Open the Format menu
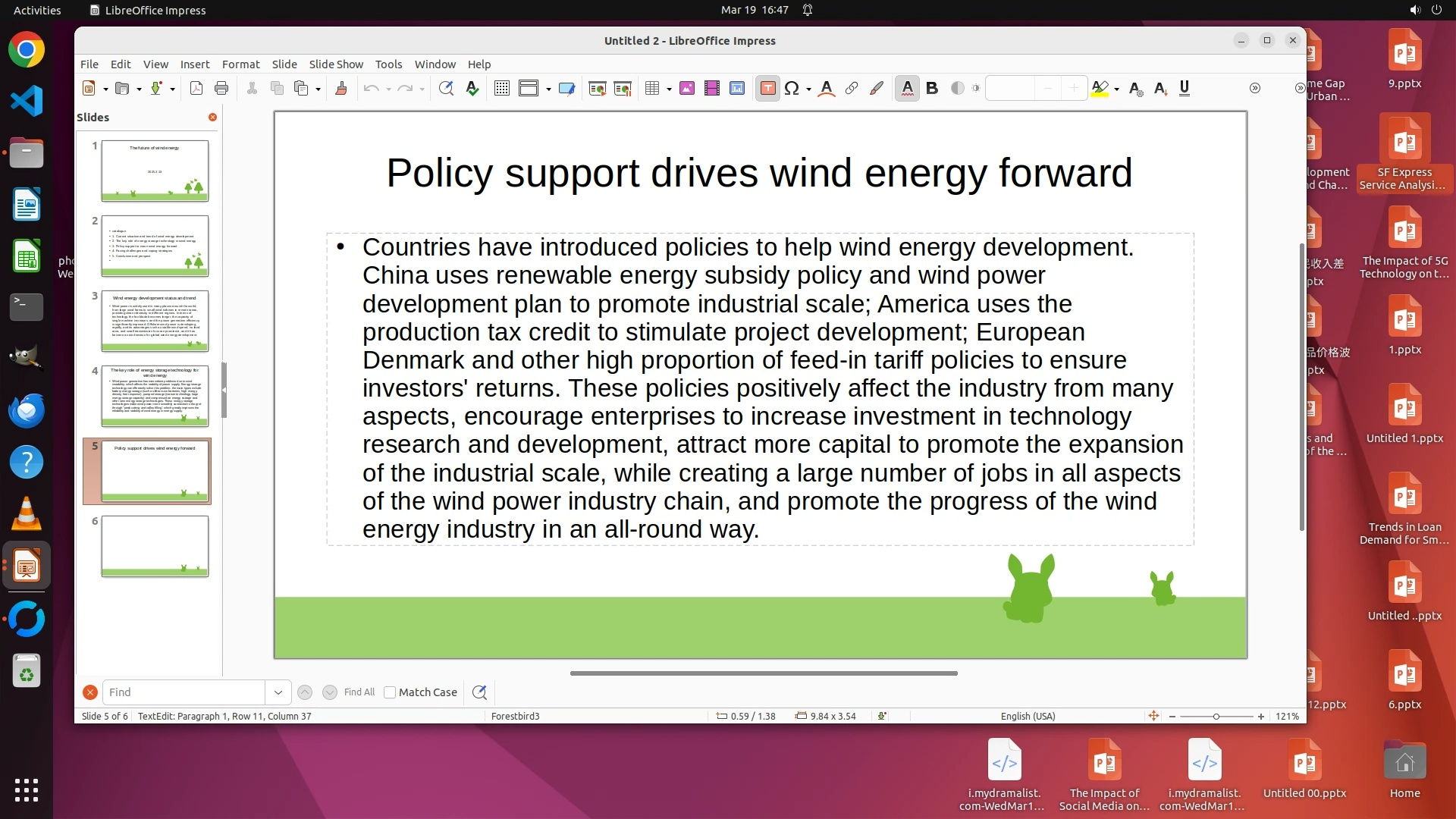This screenshot has width=1456, height=819. tap(240, 64)
